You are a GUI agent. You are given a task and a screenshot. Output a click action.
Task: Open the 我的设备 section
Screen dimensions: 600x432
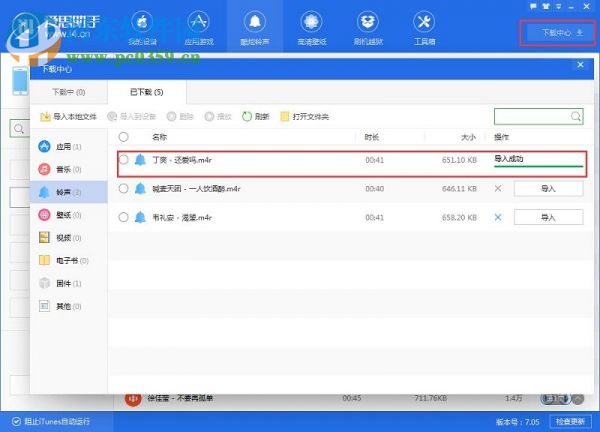(142, 29)
